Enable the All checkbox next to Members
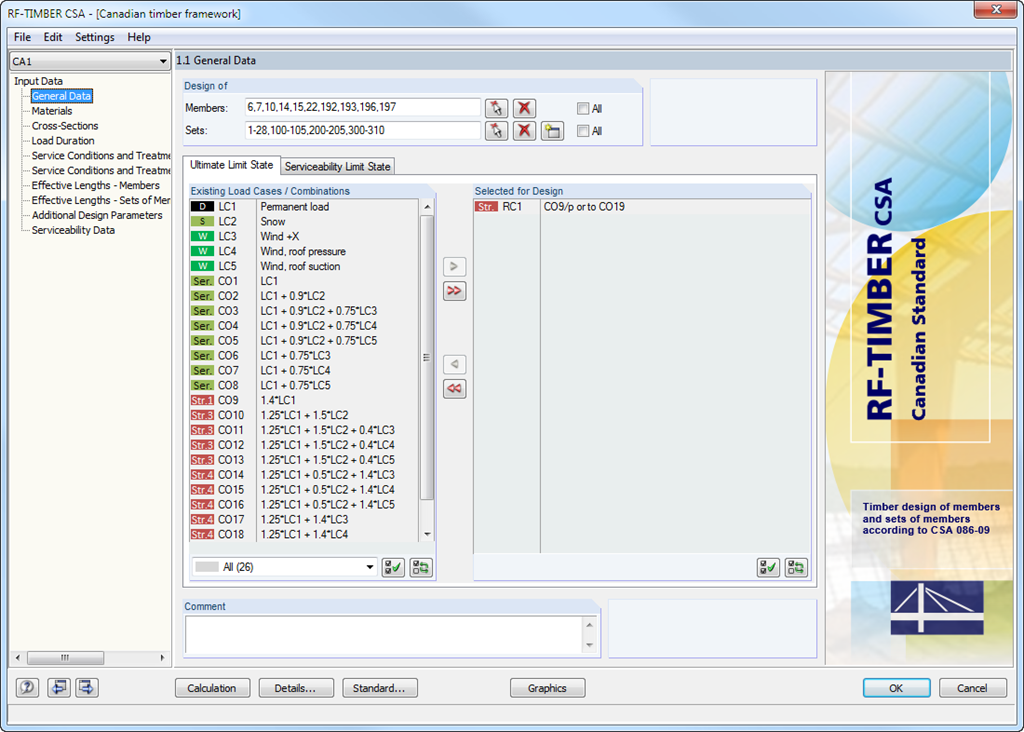This screenshot has width=1024, height=732. click(x=584, y=108)
